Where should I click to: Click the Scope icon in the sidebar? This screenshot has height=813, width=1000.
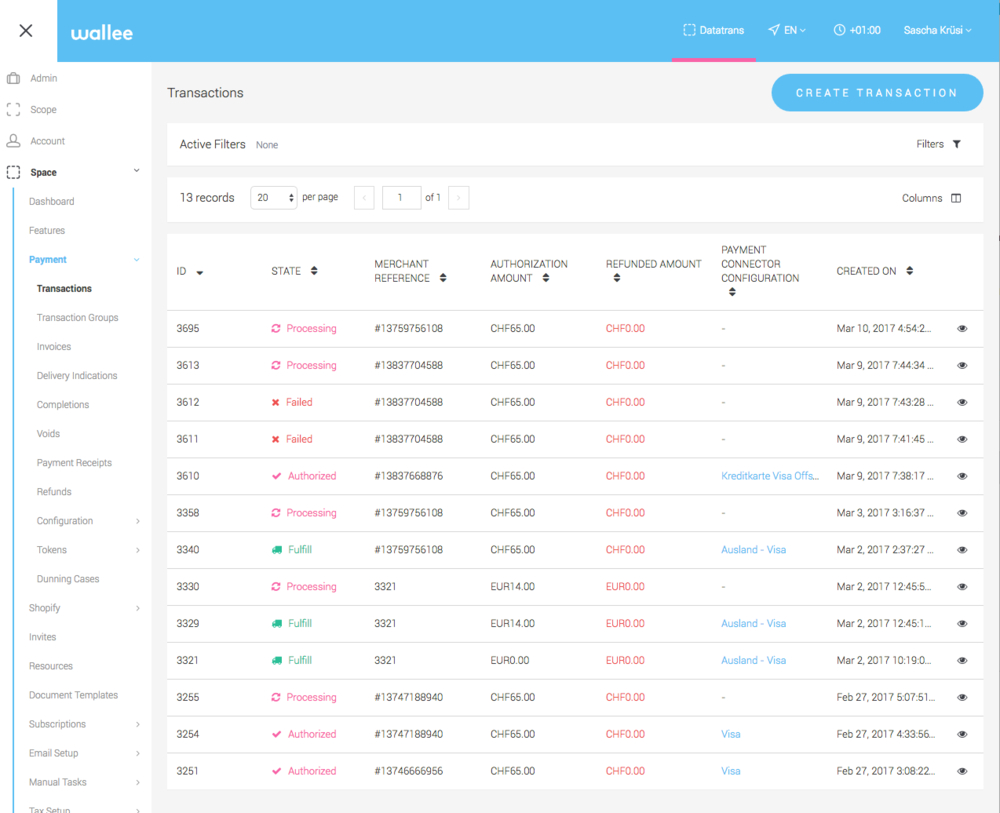(12, 109)
